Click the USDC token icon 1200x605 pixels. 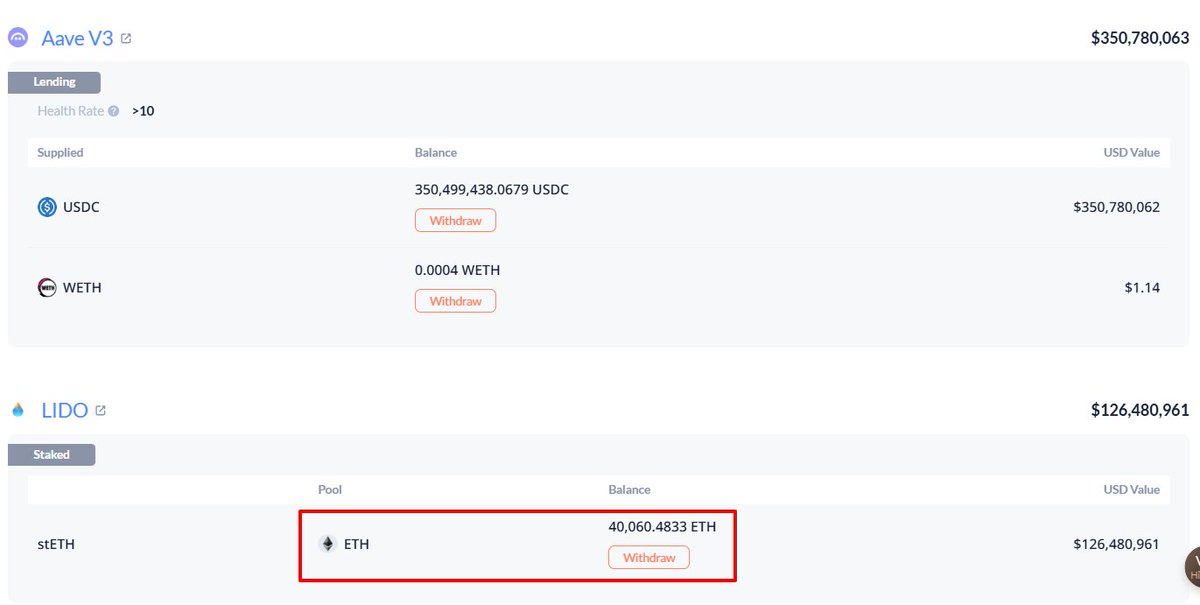(x=47, y=207)
